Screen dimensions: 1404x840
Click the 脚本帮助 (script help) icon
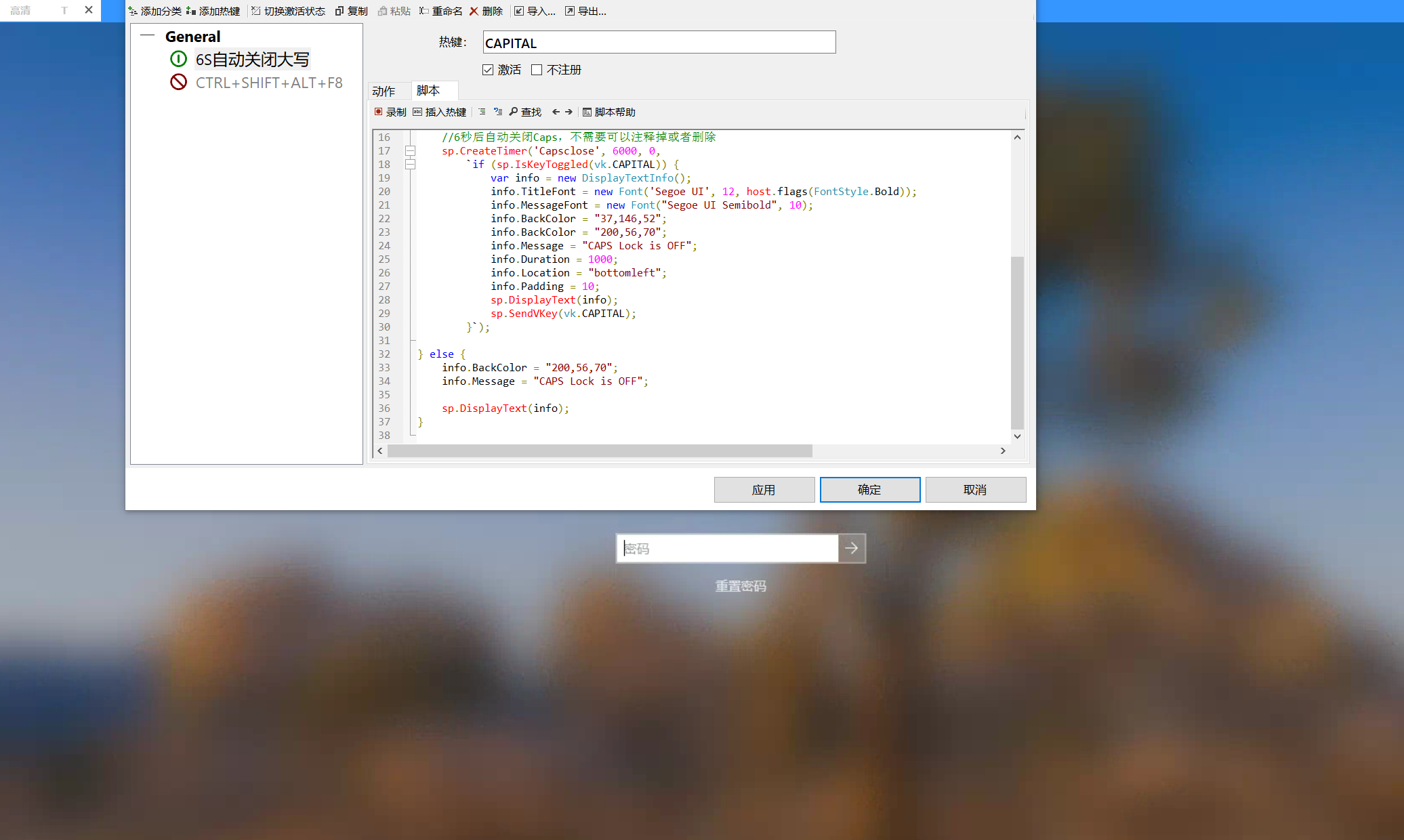[587, 112]
